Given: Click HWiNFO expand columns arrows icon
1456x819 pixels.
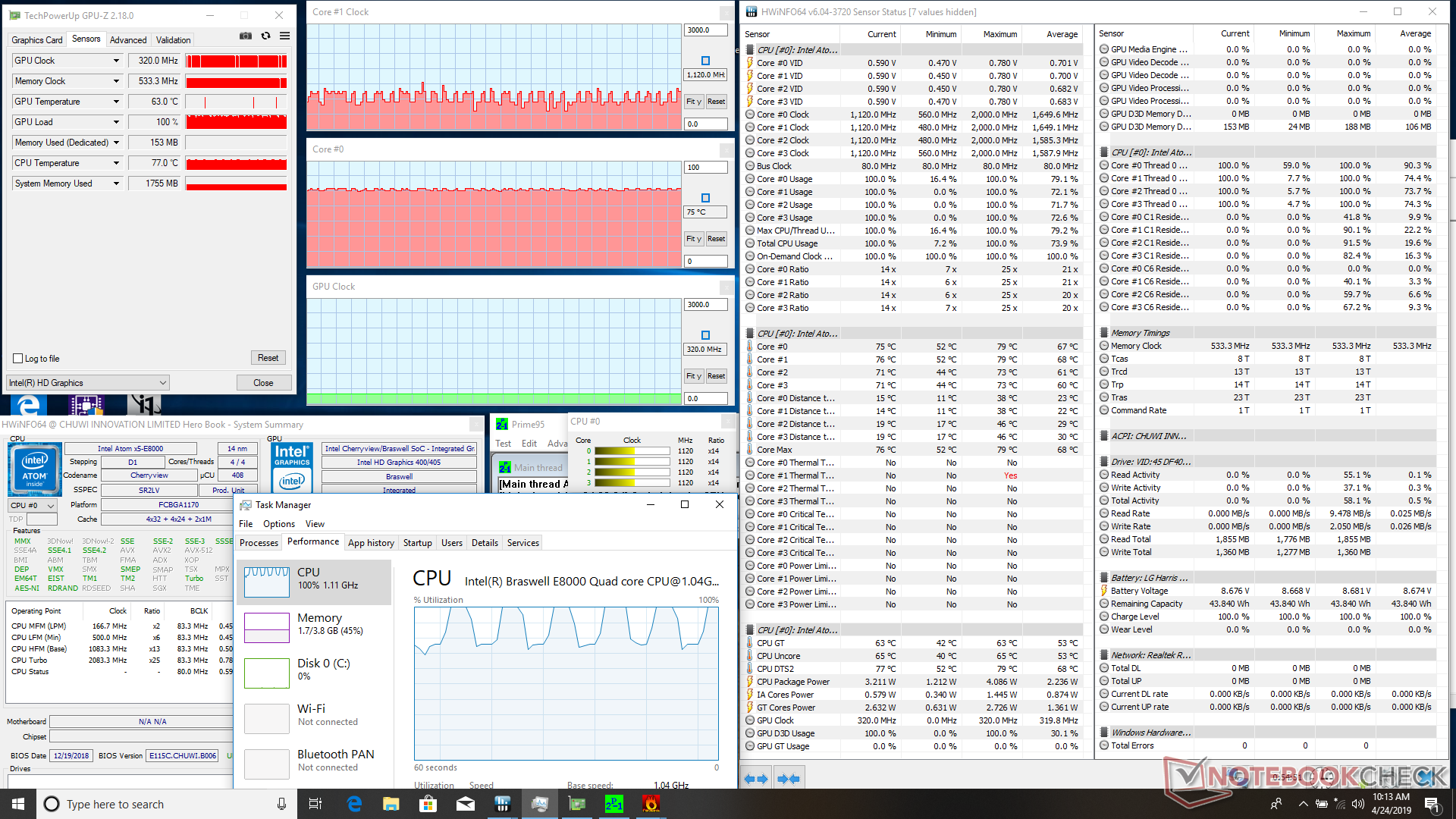Looking at the screenshot, I should coord(756,779).
